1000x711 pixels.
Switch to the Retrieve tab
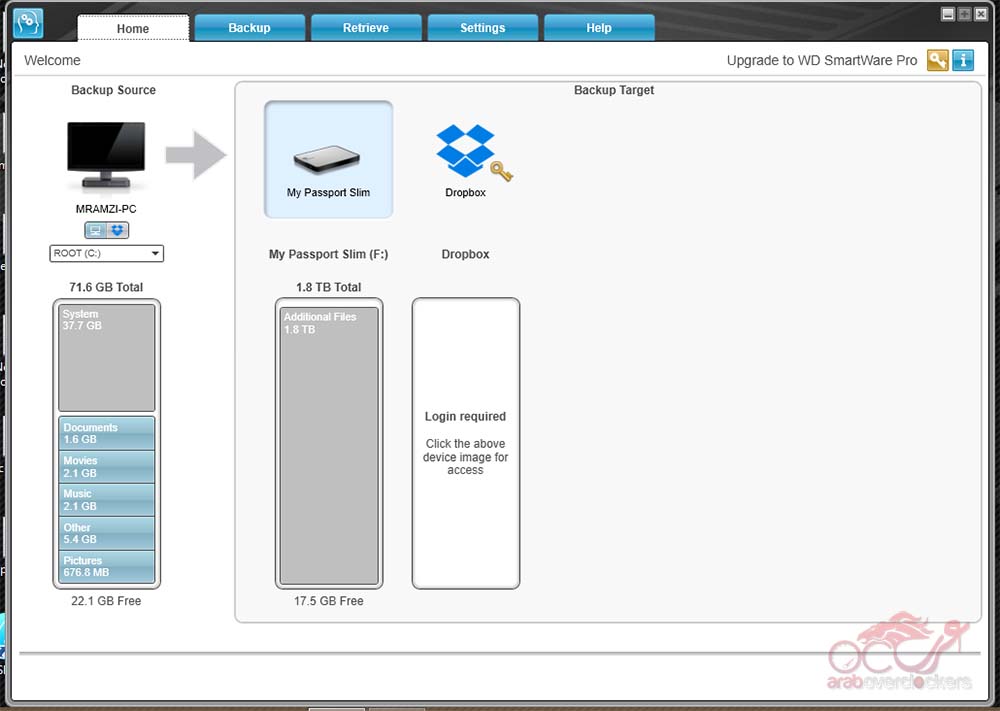point(366,28)
